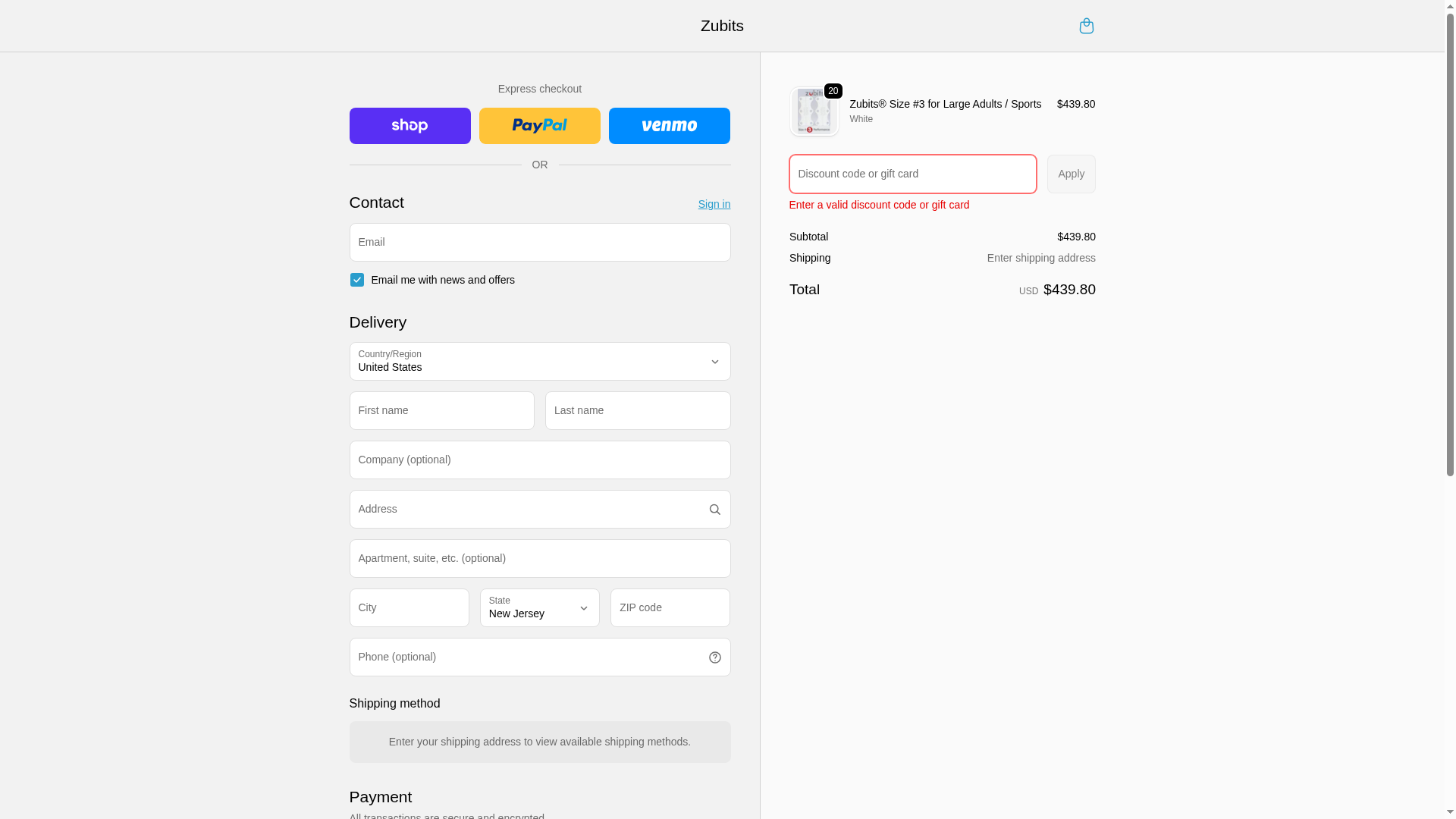This screenshot has width=1456, height=819.
Task: Click the Zubits product thumbnail image
Action: coord(814,112)
